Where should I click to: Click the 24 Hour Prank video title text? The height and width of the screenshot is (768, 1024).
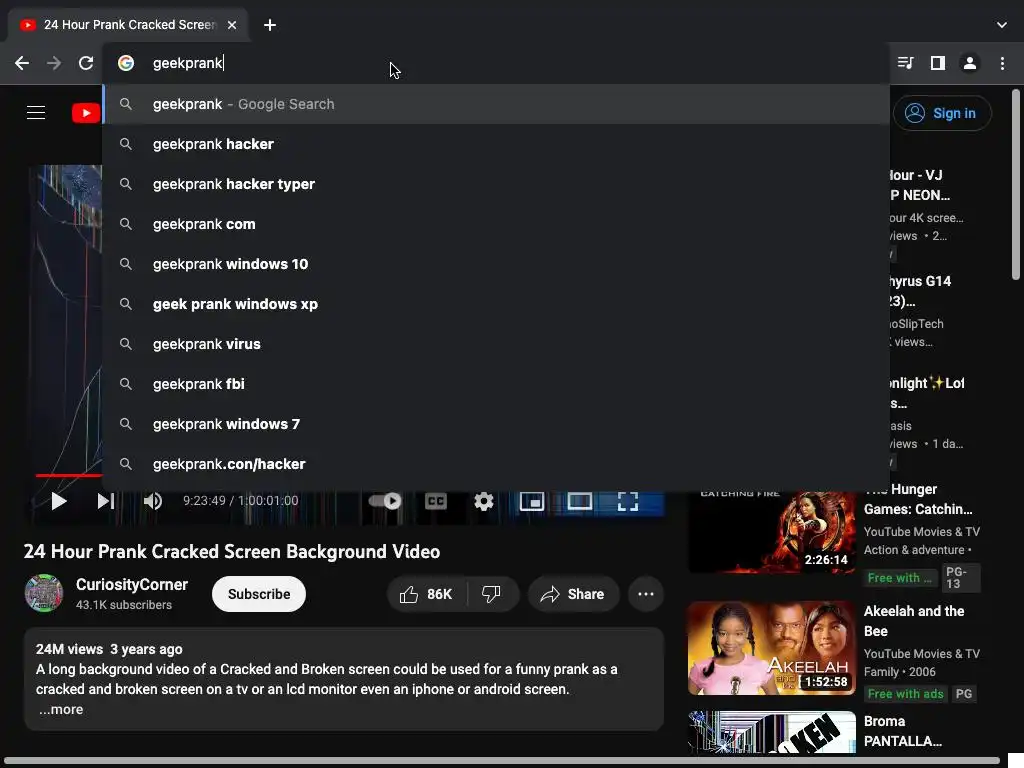click(232, 552)
